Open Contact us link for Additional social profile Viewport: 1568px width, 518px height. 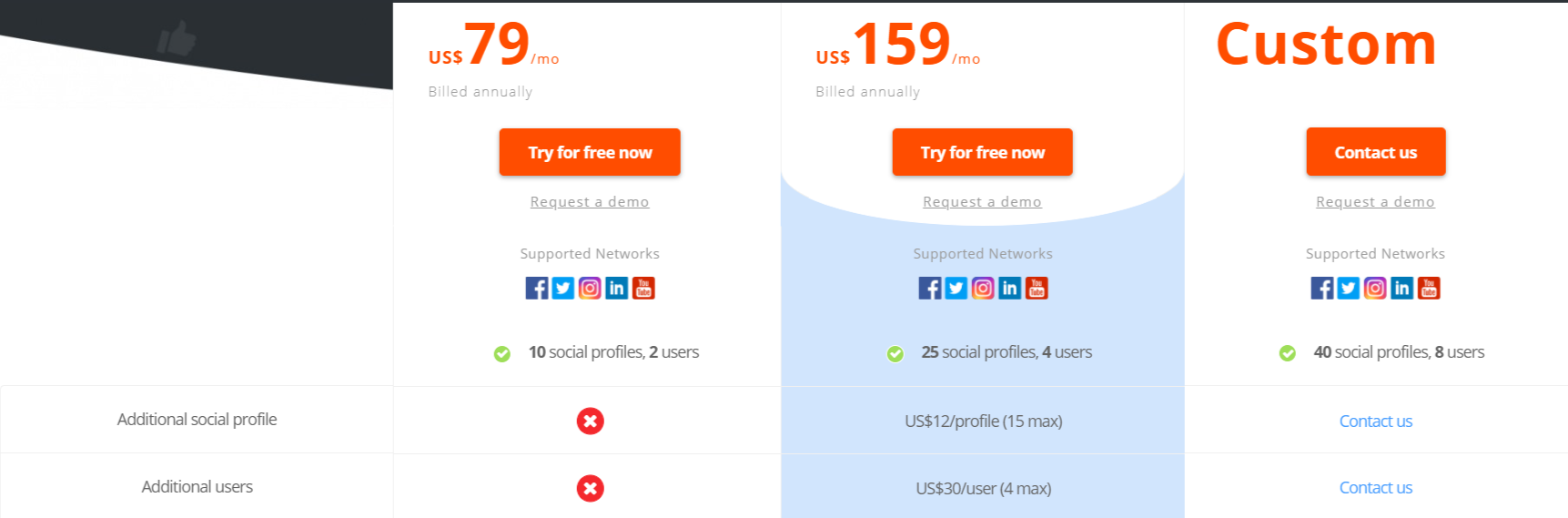click(x=1376, y=421)
